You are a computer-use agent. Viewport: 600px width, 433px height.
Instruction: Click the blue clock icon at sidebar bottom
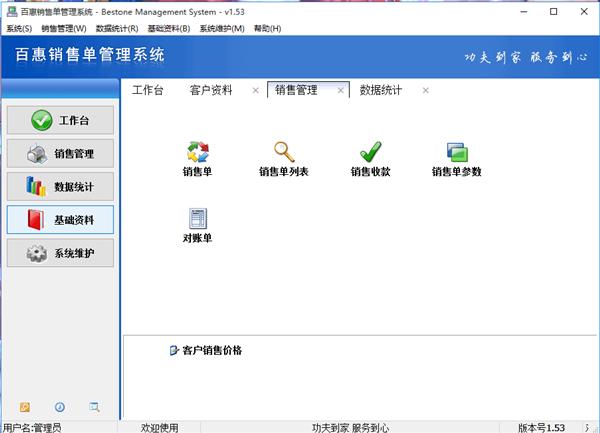tap(60, 407)
